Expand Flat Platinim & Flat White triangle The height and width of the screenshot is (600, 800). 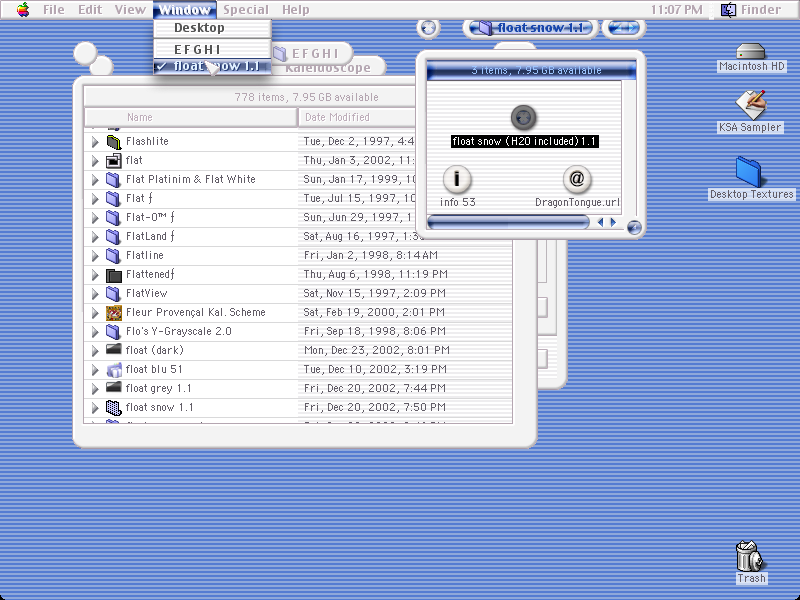(95, 180)
